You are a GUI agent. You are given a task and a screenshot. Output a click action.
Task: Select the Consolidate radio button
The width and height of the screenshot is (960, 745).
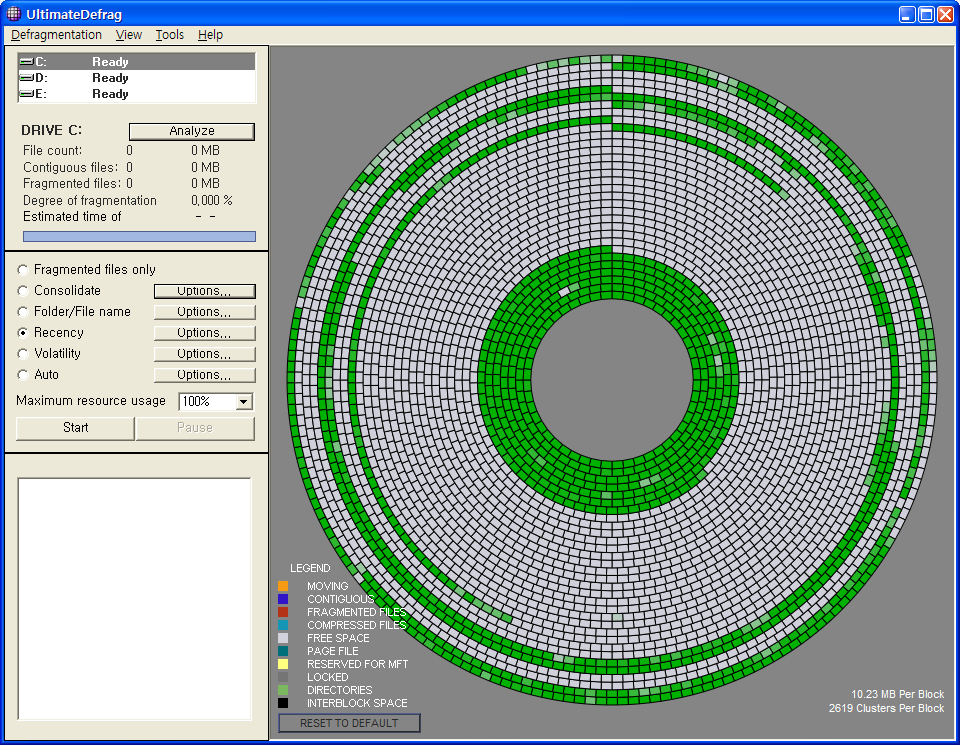tap(23, 291)
